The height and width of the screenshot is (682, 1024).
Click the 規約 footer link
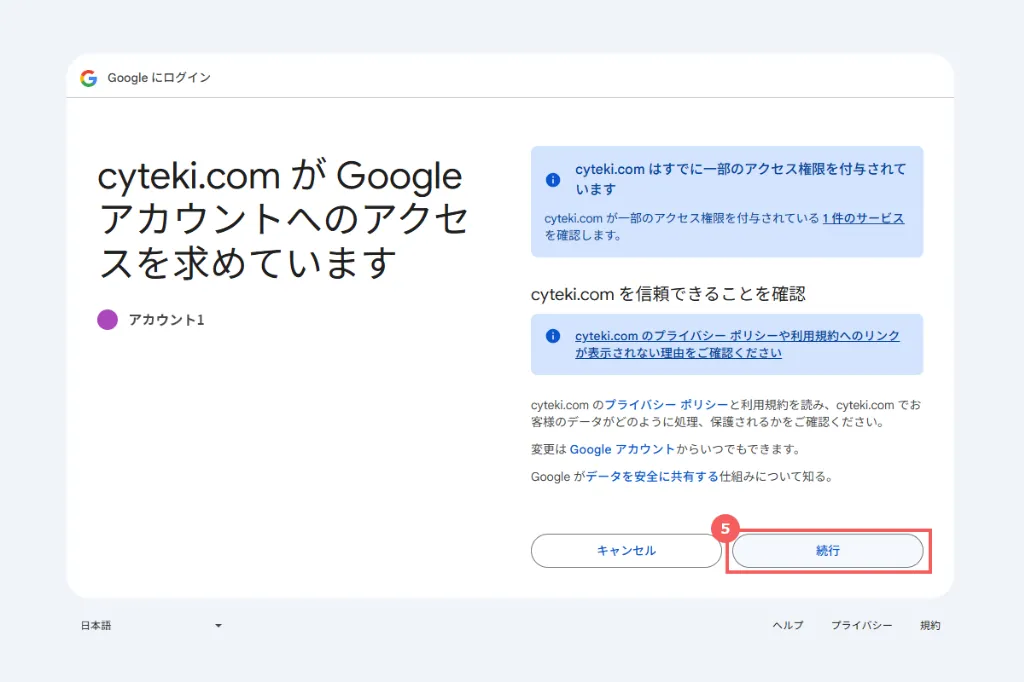(x=930, y=626)
